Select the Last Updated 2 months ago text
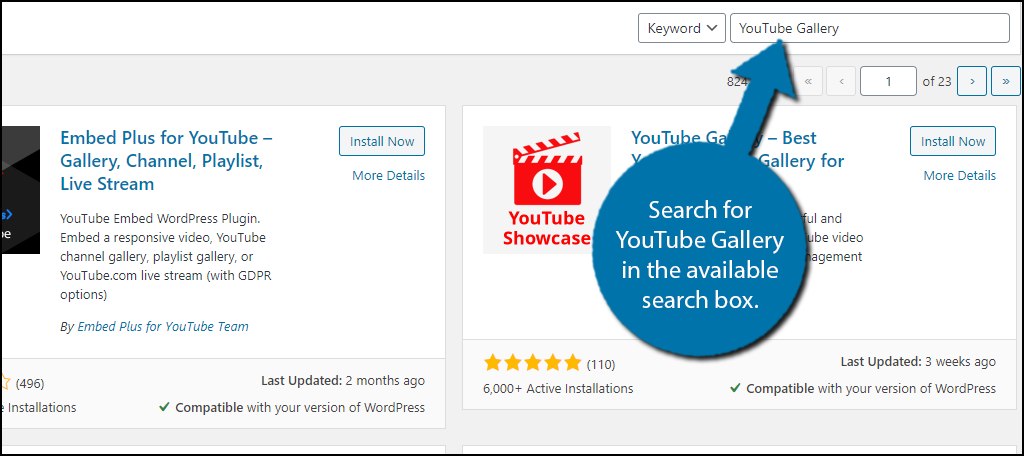 click(343, 381)
